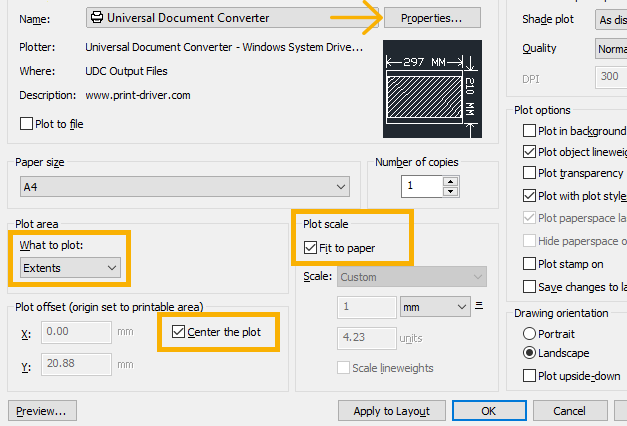Click the printer icon beside Universal Document Converter
The image size is (627, 426).
[x=97, y=17]
